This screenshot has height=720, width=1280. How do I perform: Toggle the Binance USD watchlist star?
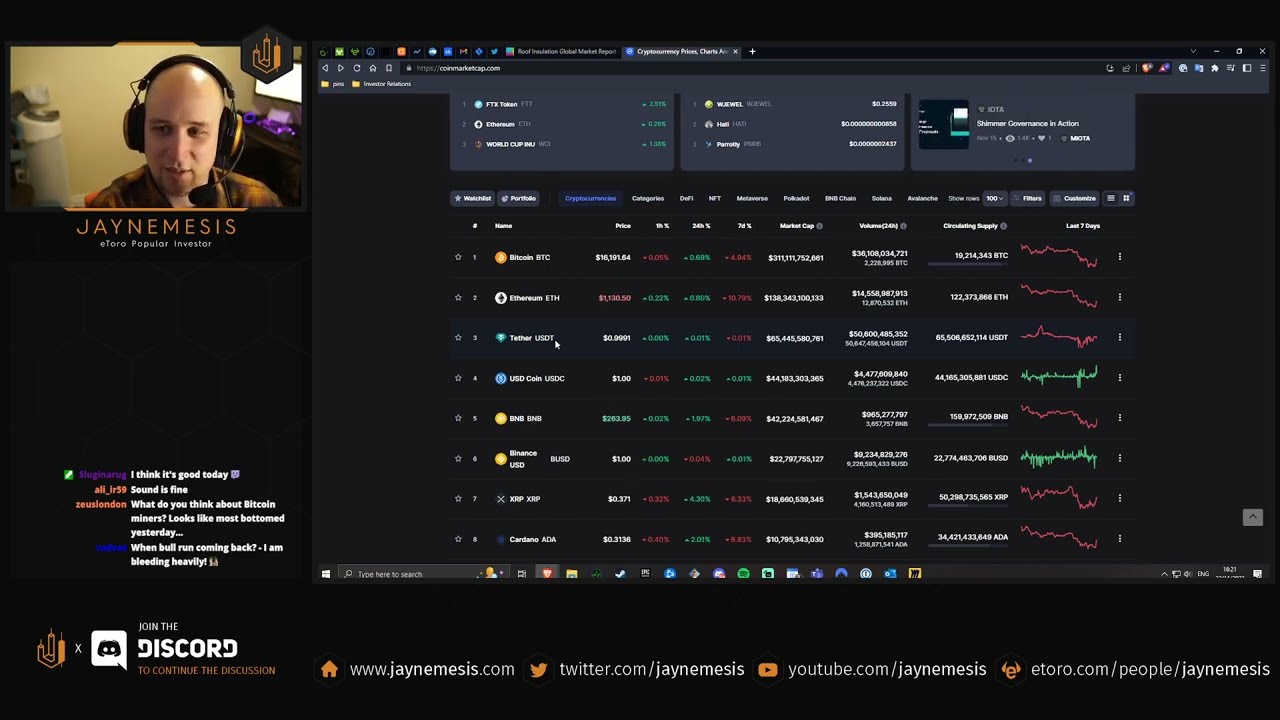click(x=458, y=458)
